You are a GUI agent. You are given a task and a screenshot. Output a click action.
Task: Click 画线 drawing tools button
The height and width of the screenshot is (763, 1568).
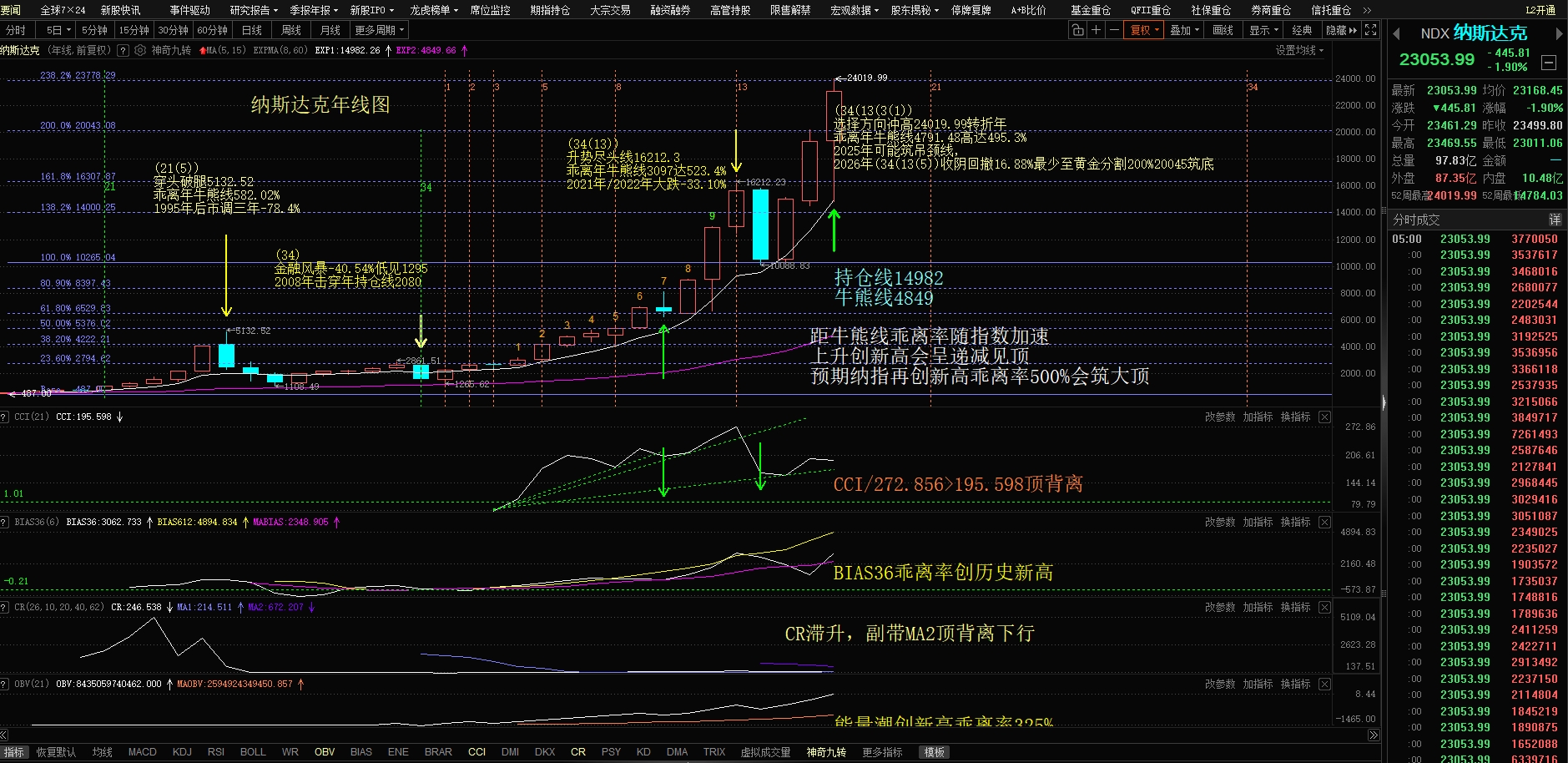1223,30
